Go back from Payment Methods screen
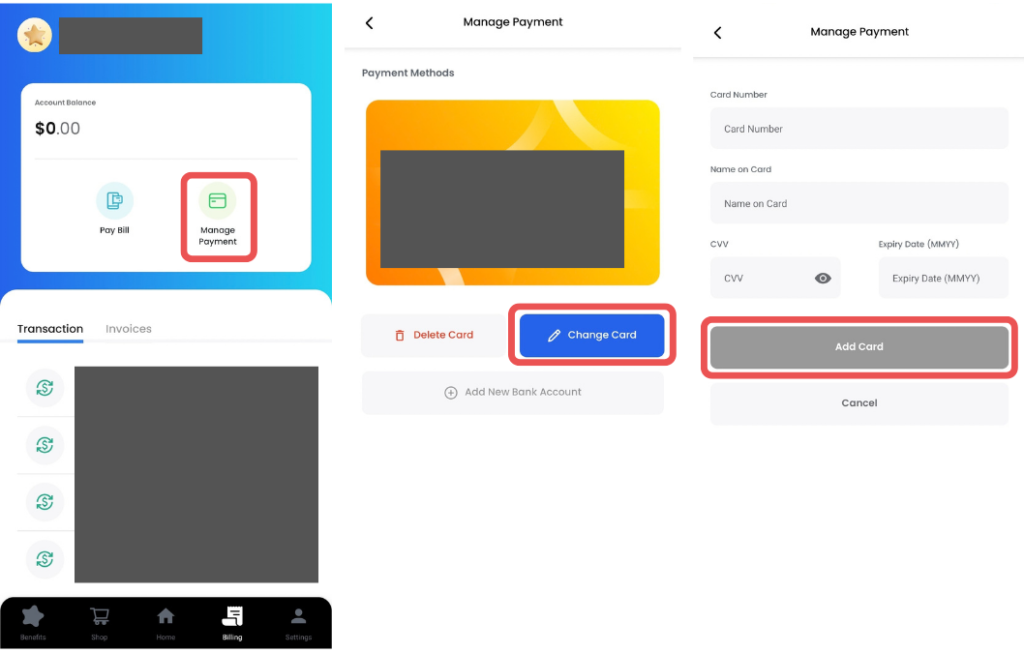The height and width of the screenshot is (653, 1024). coord(369,23)
